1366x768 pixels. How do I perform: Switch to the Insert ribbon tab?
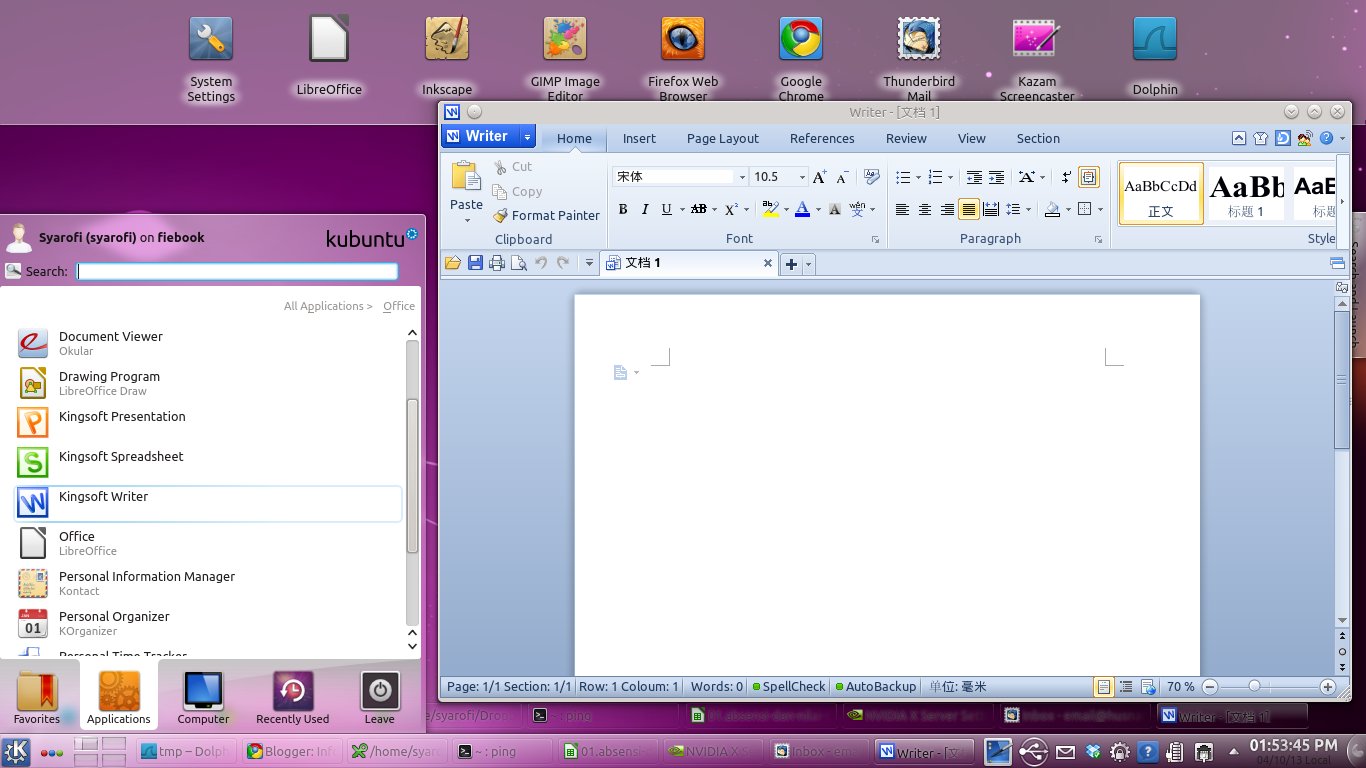[x=639, y=138]
